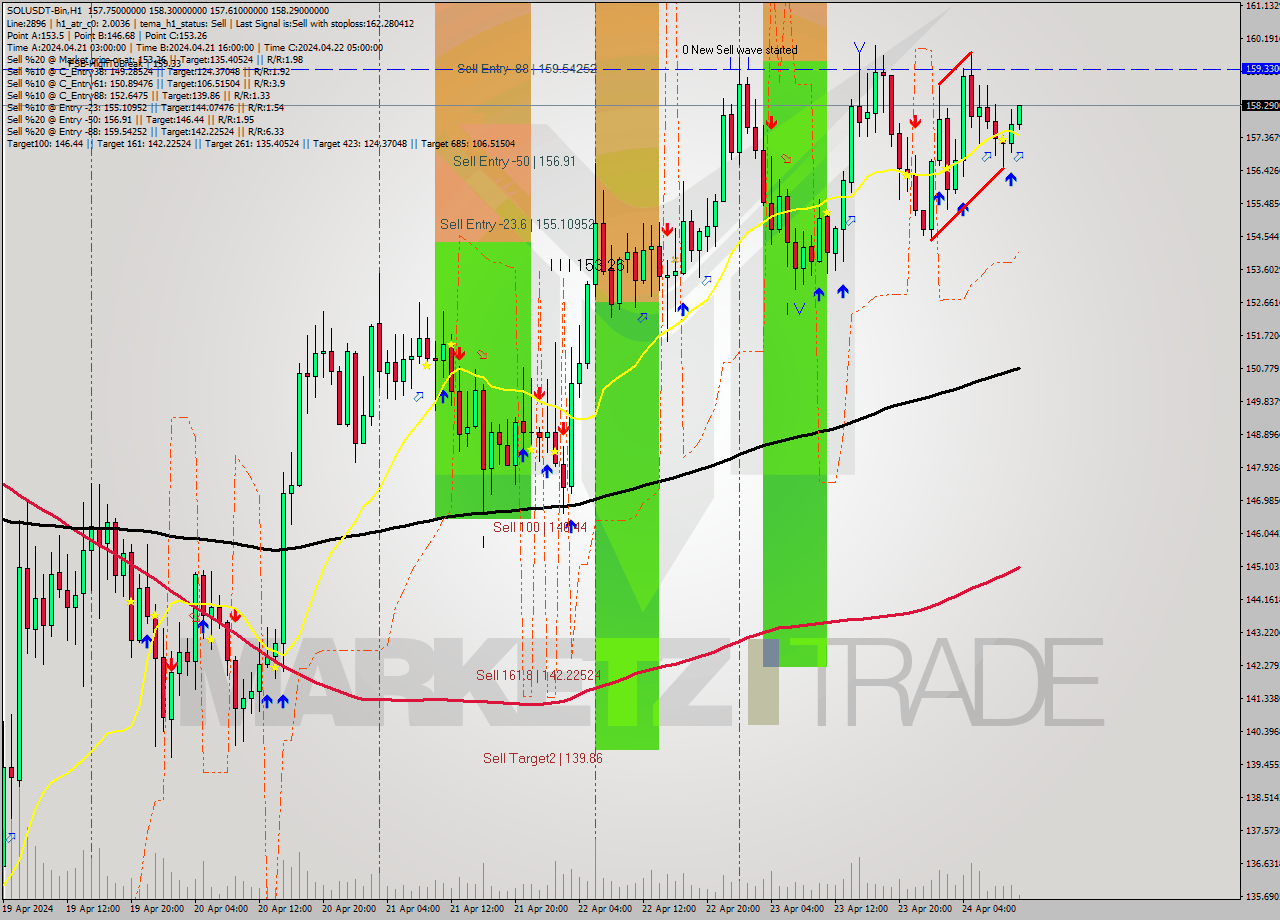Click the 'Sell 100 | 146.44' chart label

point(540,526)
